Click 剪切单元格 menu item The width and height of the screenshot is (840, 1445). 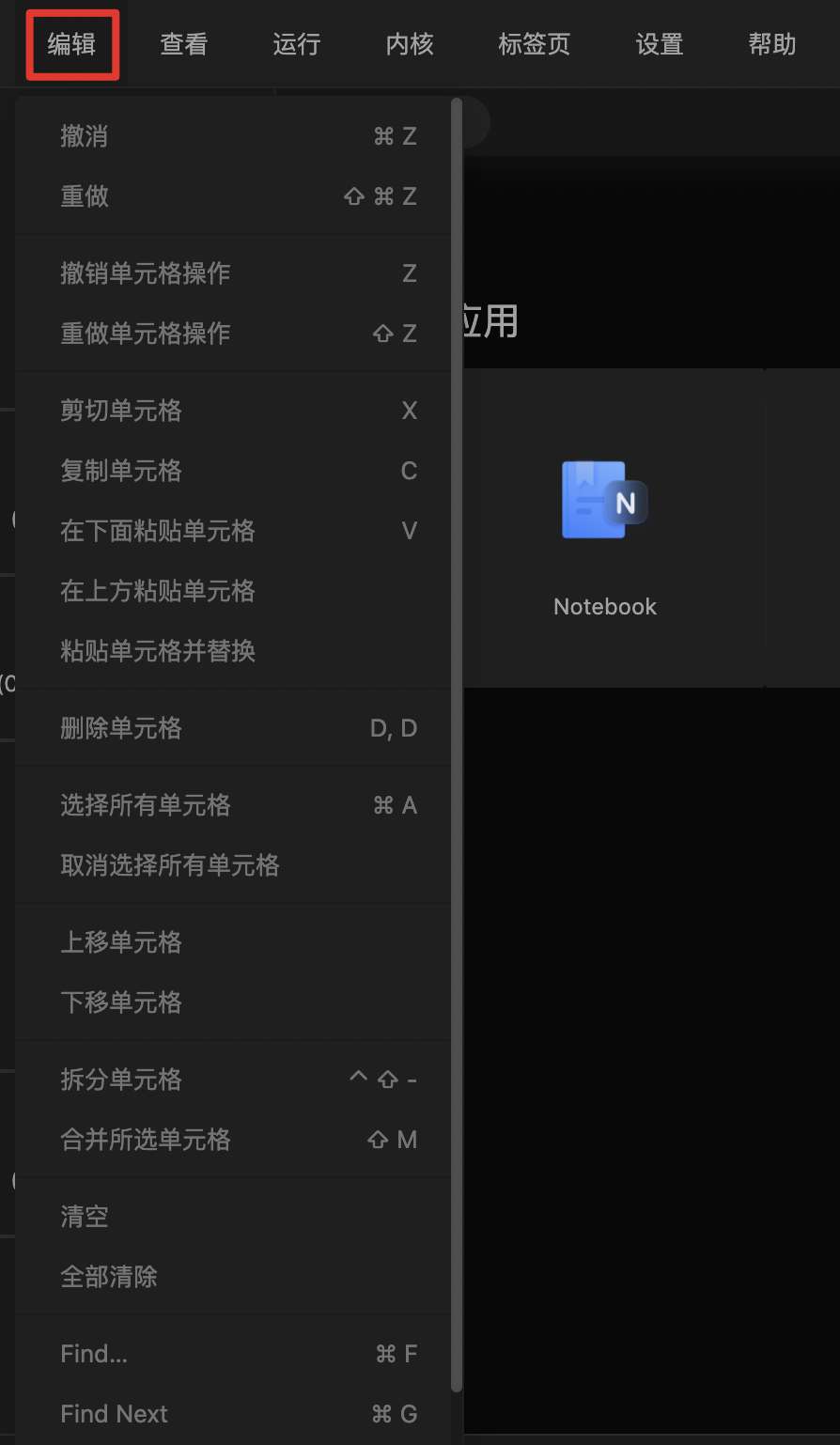pyautogui.click(x=233, y=411)
